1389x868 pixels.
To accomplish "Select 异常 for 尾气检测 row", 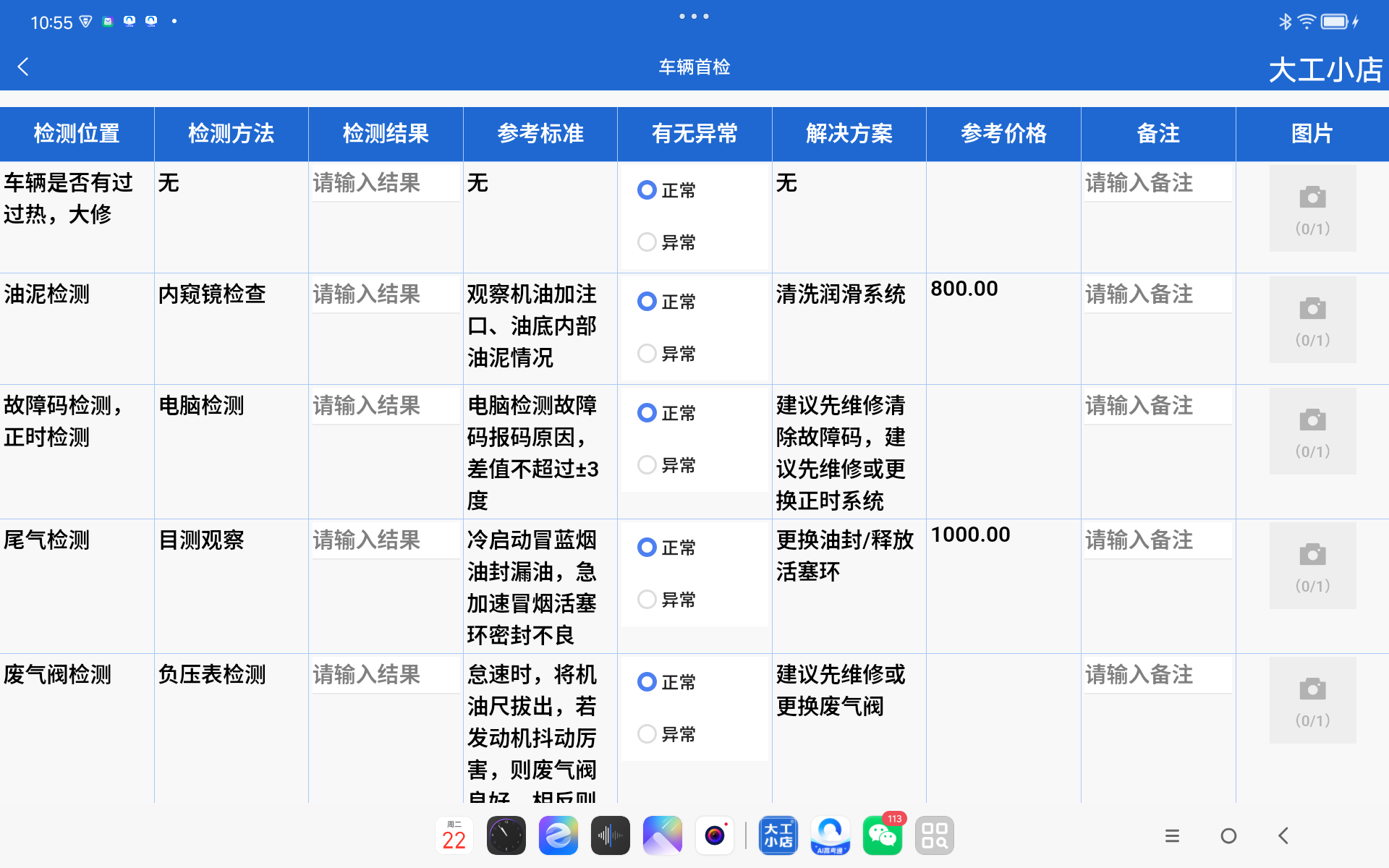I will (x=647, y=600).
